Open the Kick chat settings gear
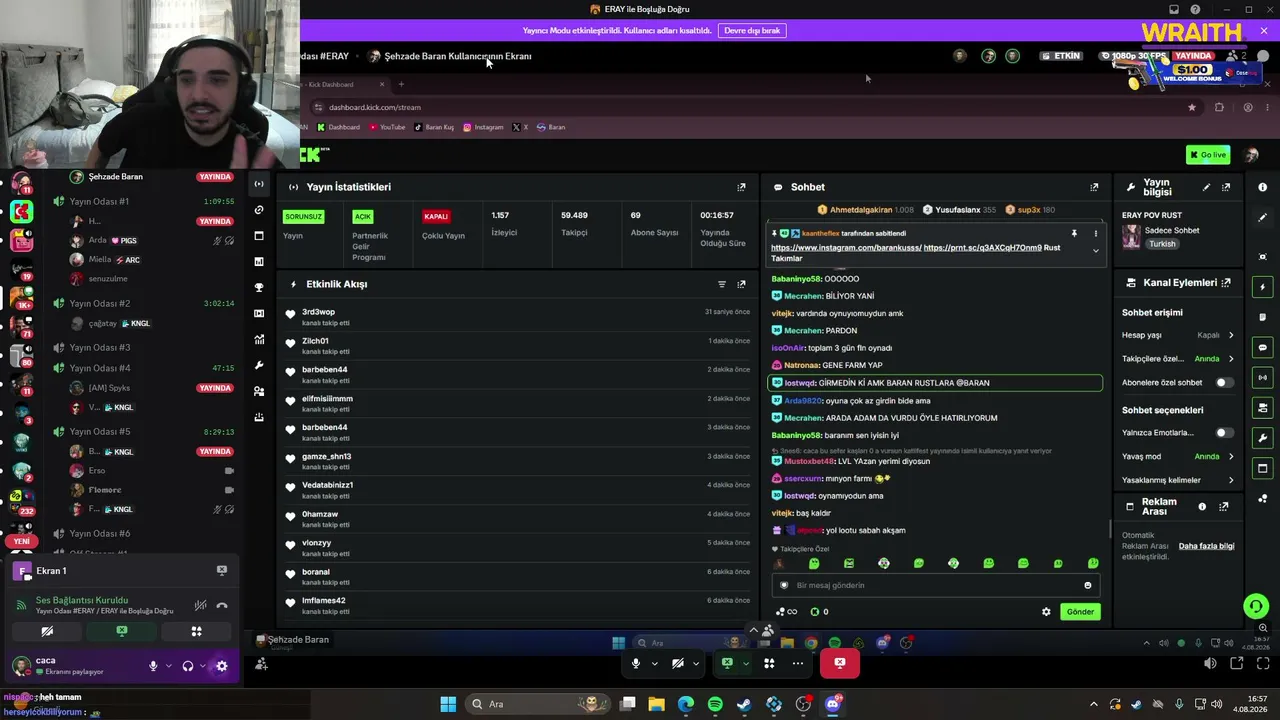This screenshot has width=1280, height=720. click(x=1046, y=612)
